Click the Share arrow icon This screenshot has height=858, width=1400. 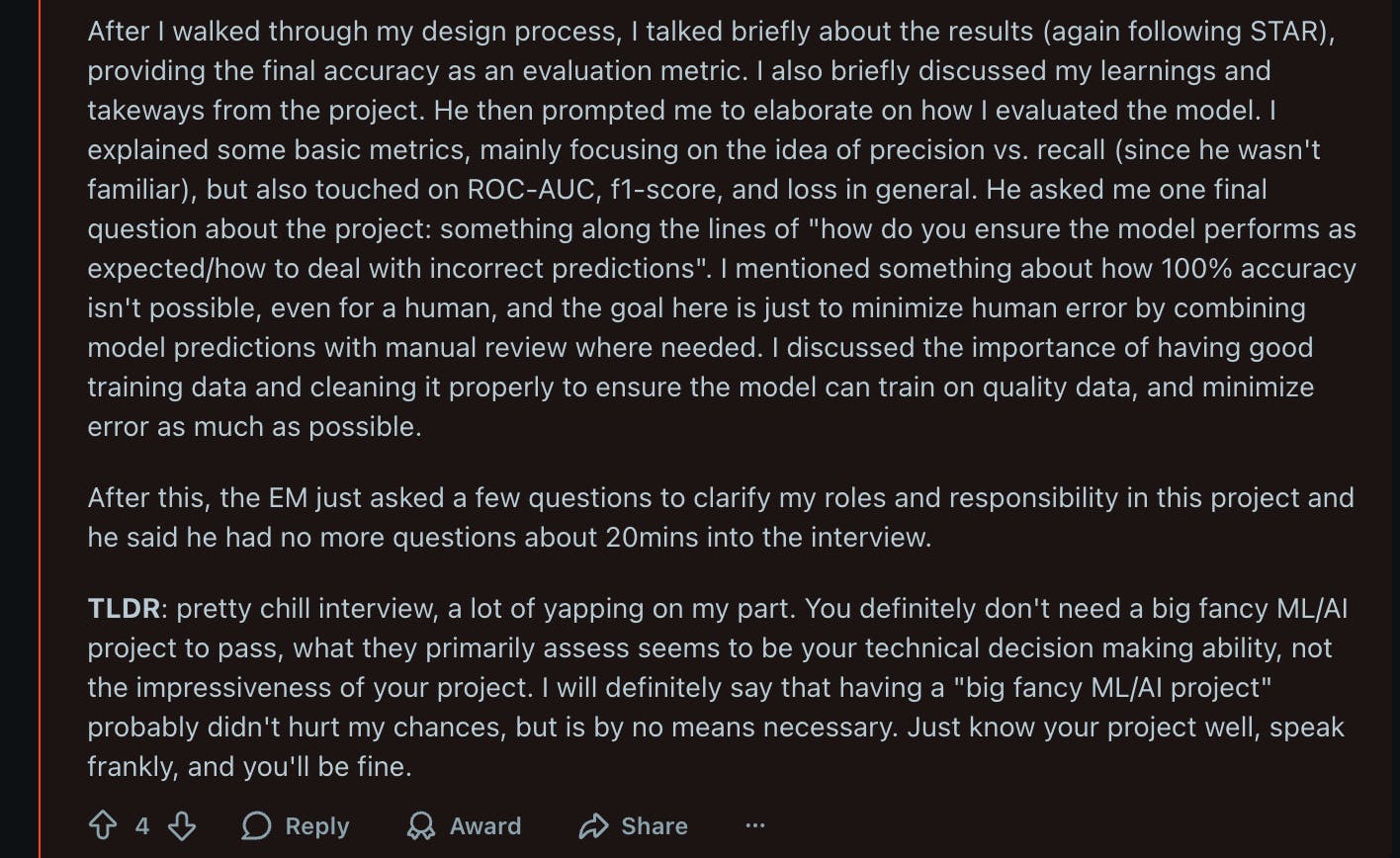593,825
